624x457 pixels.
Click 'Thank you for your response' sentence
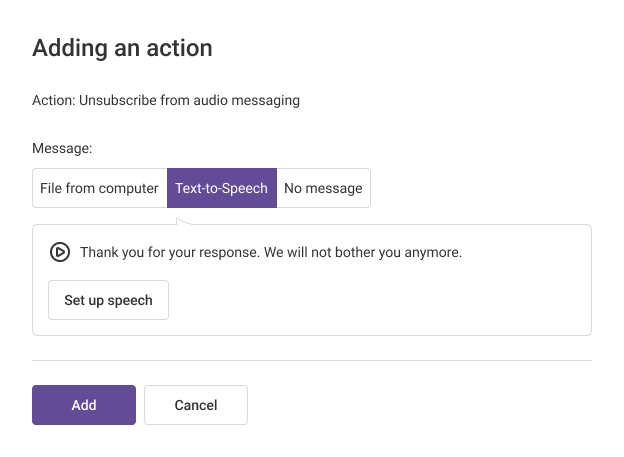(x=169, y=253)
